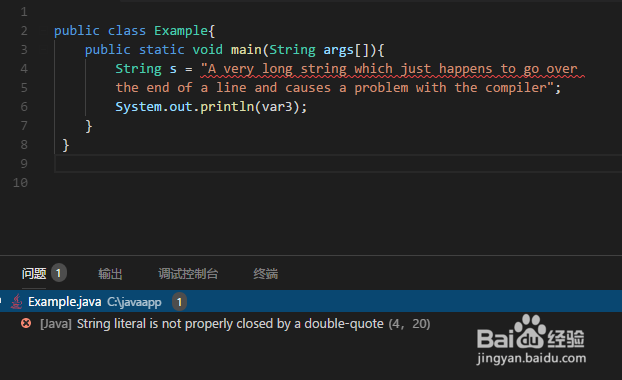Image resolution: width=622 pixels, height=380 pixels.
Task: Click line number 4 in the gutter
Action: pos(24,69)
